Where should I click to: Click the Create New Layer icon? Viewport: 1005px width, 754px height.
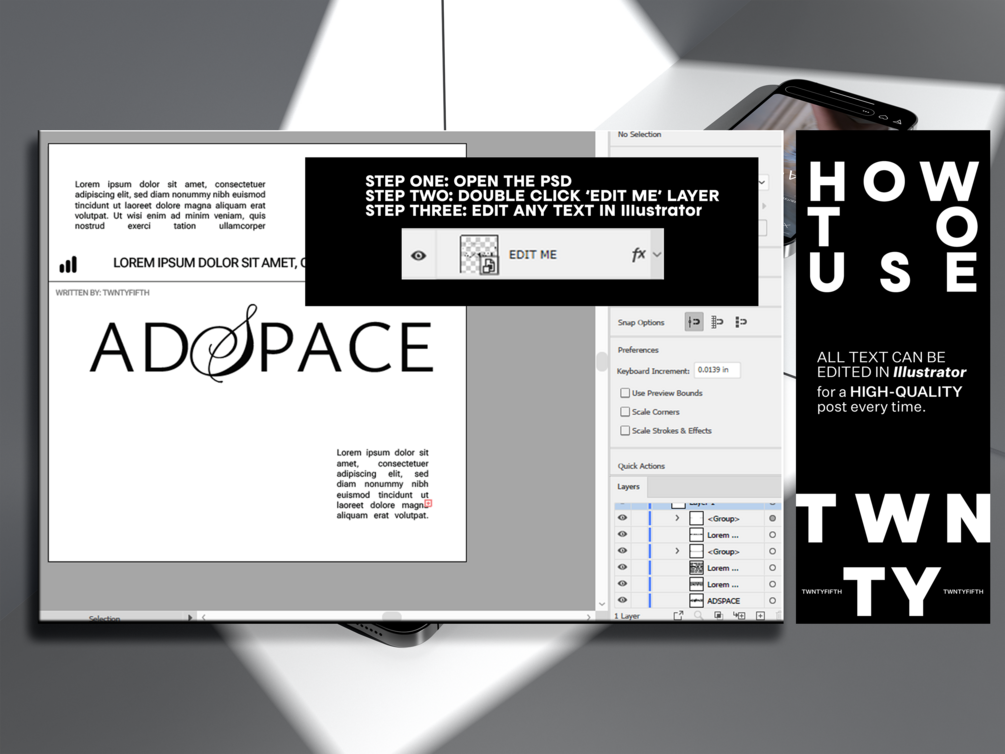tap(760, 616)
